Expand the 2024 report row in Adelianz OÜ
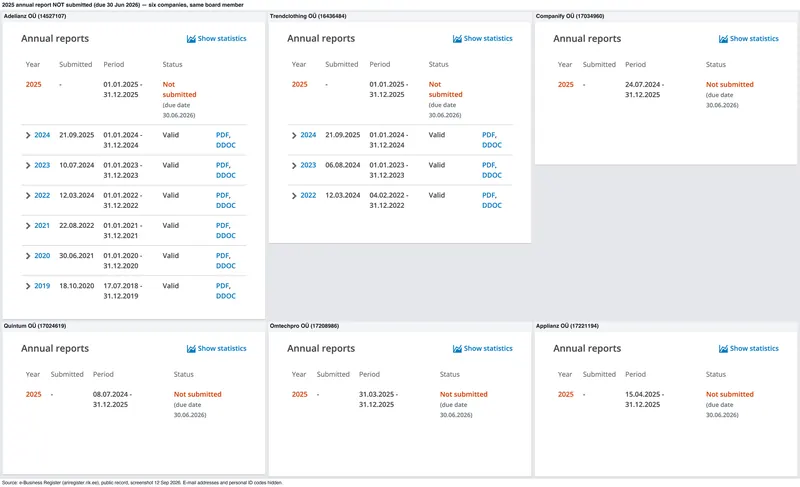This screenshot has width=800, height=487. (x=28, y=136)
